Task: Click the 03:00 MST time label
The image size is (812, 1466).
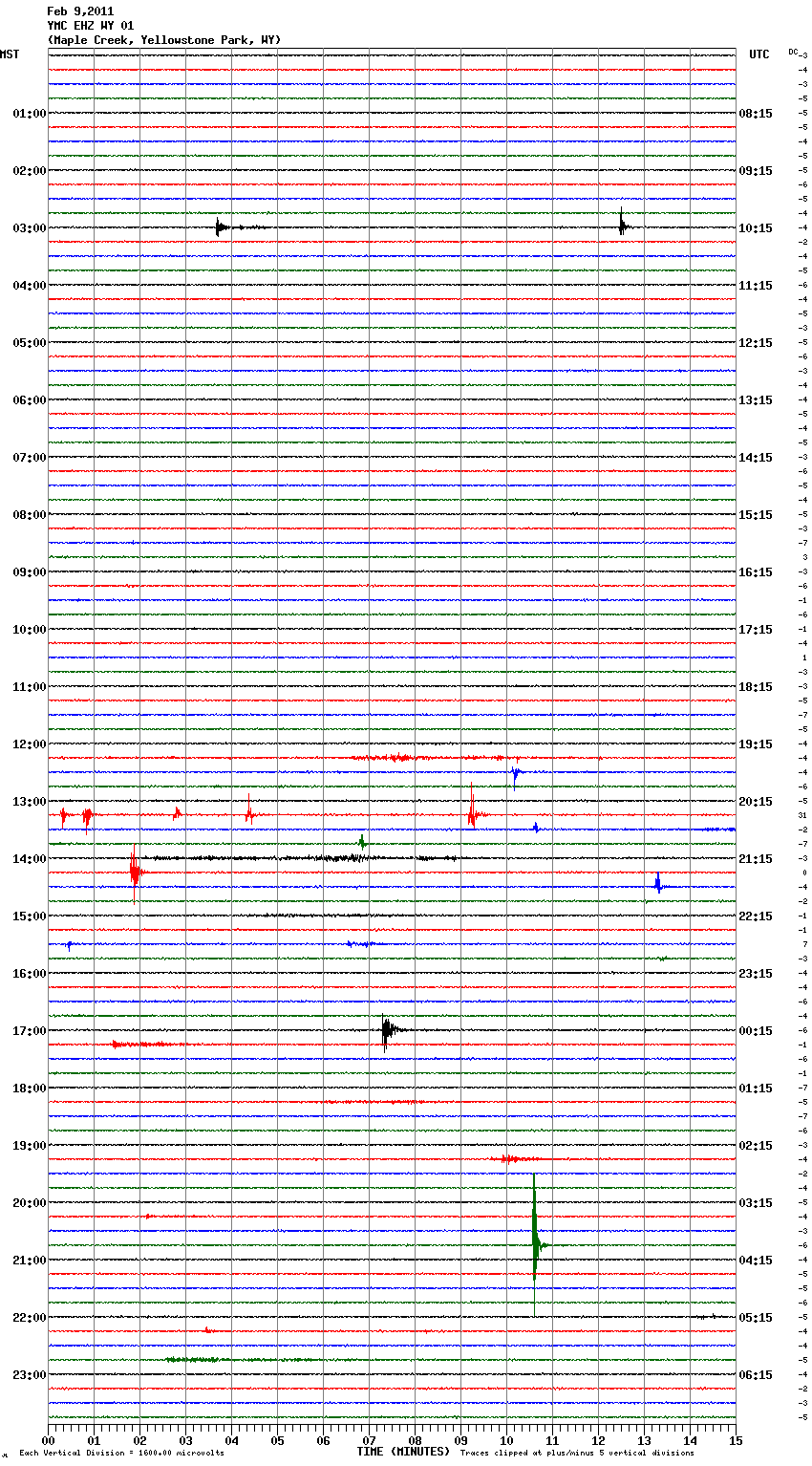Action: point(29,228)
